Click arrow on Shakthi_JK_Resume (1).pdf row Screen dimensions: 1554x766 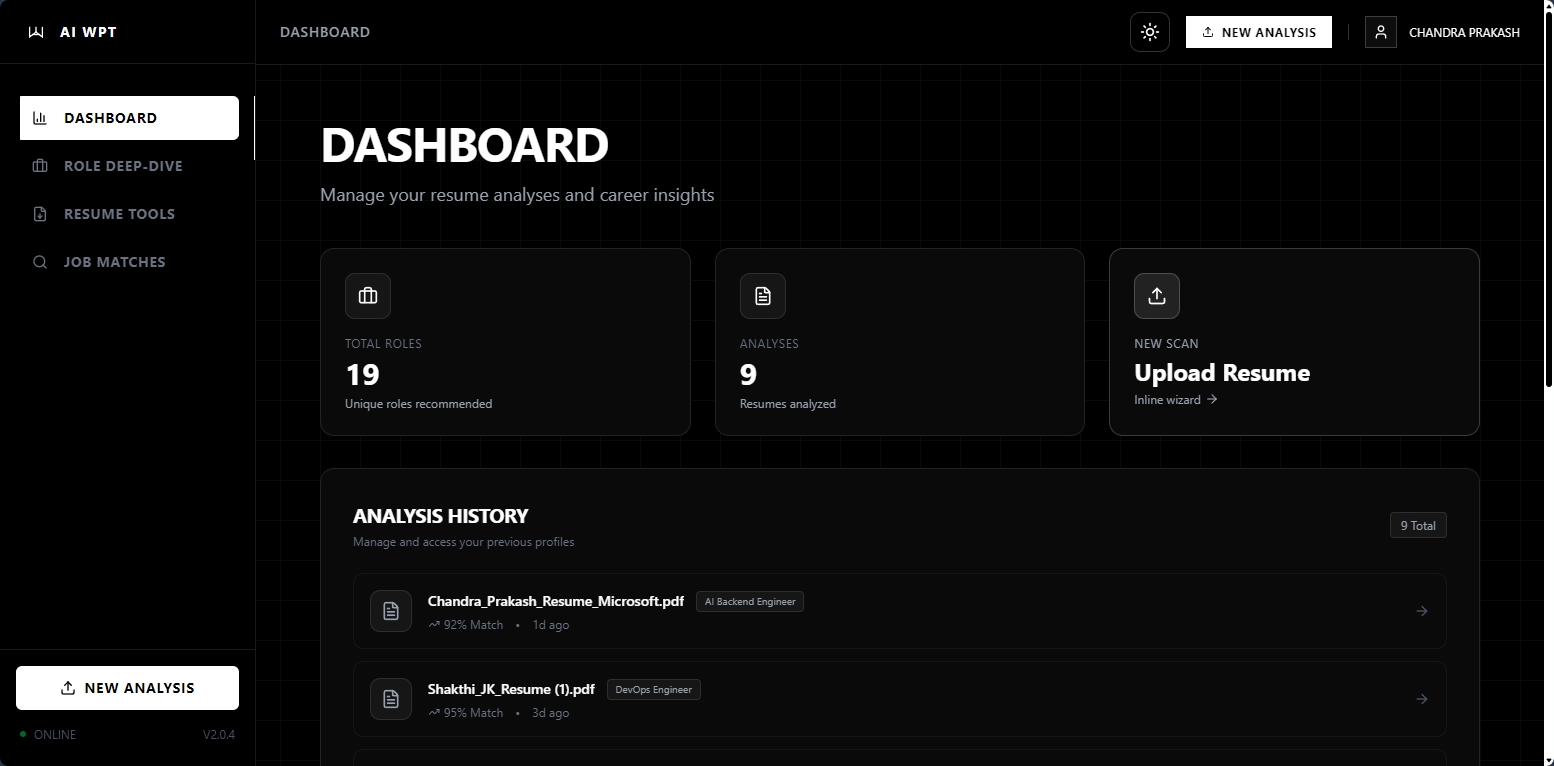1422,699
